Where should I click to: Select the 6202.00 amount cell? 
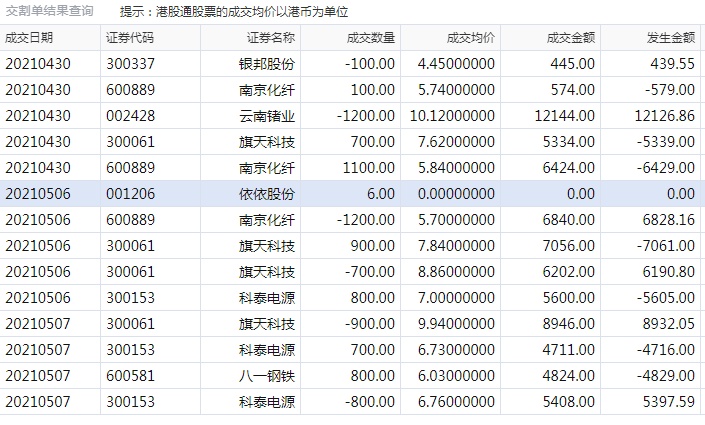(x=569, y=272)
